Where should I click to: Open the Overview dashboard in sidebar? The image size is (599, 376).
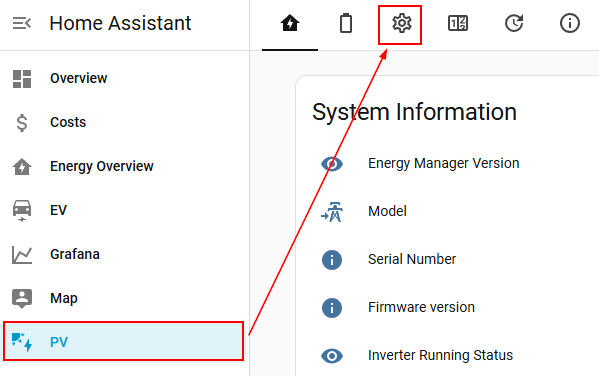pos(124,78)
